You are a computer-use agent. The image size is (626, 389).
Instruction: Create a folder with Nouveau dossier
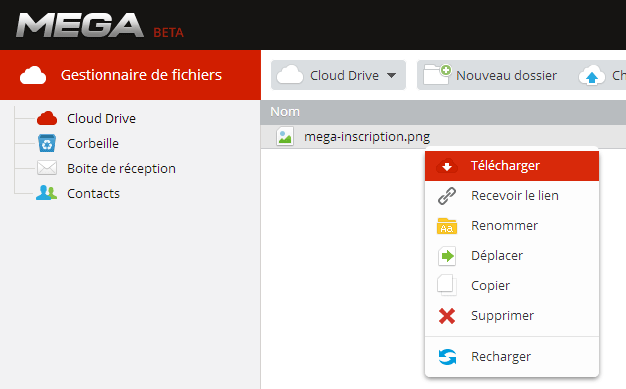(506, 75)
